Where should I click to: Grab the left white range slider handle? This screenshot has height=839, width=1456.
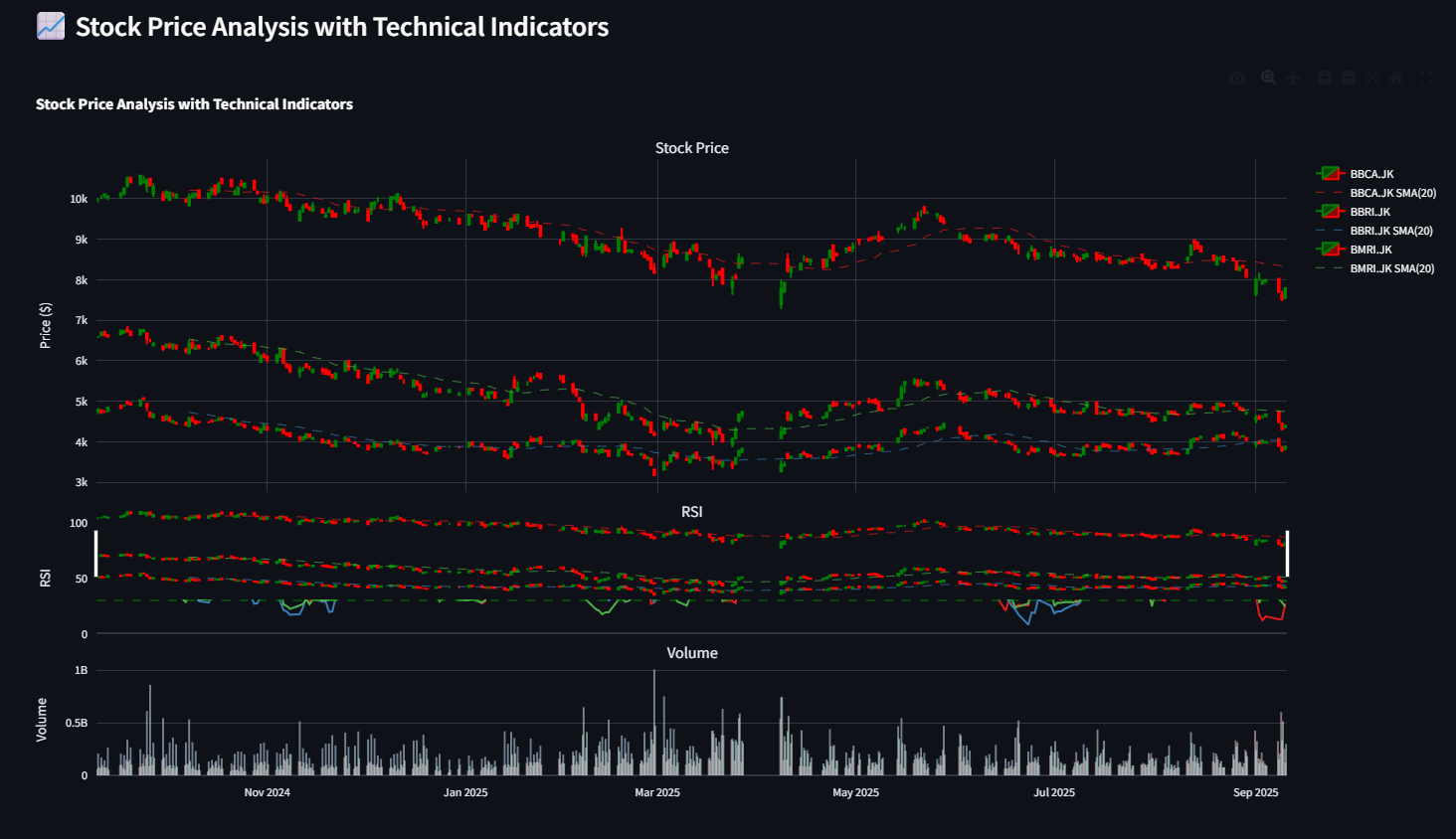tap(96, 554)
